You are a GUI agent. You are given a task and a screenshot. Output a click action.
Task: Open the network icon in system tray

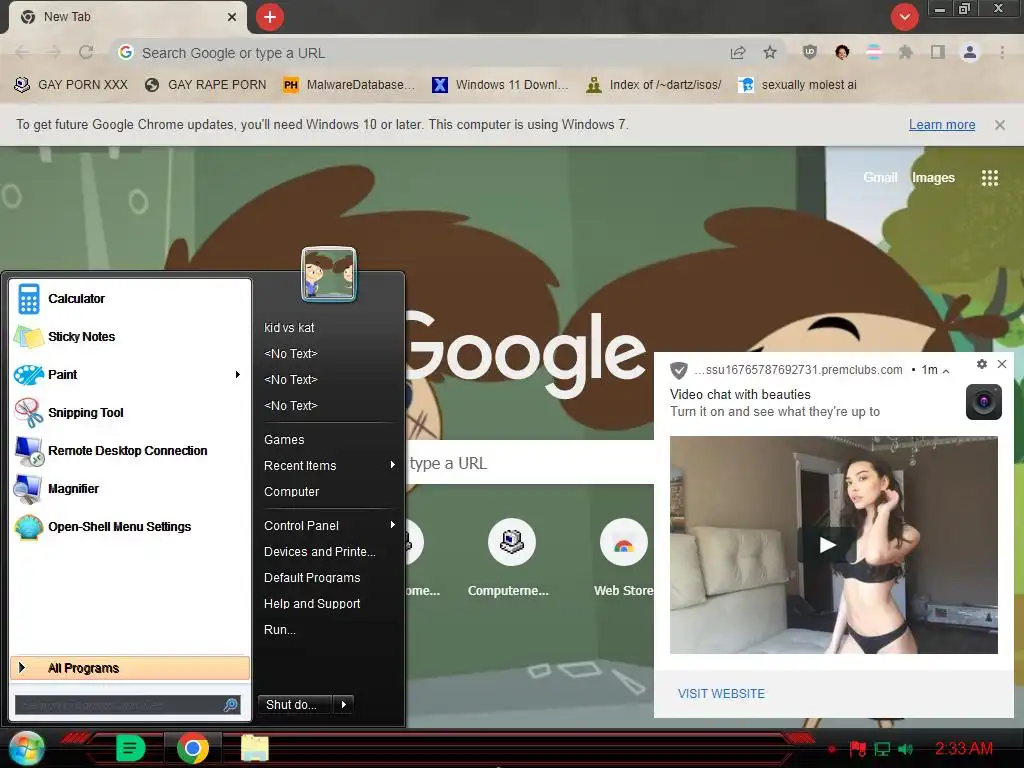(882, 748)
